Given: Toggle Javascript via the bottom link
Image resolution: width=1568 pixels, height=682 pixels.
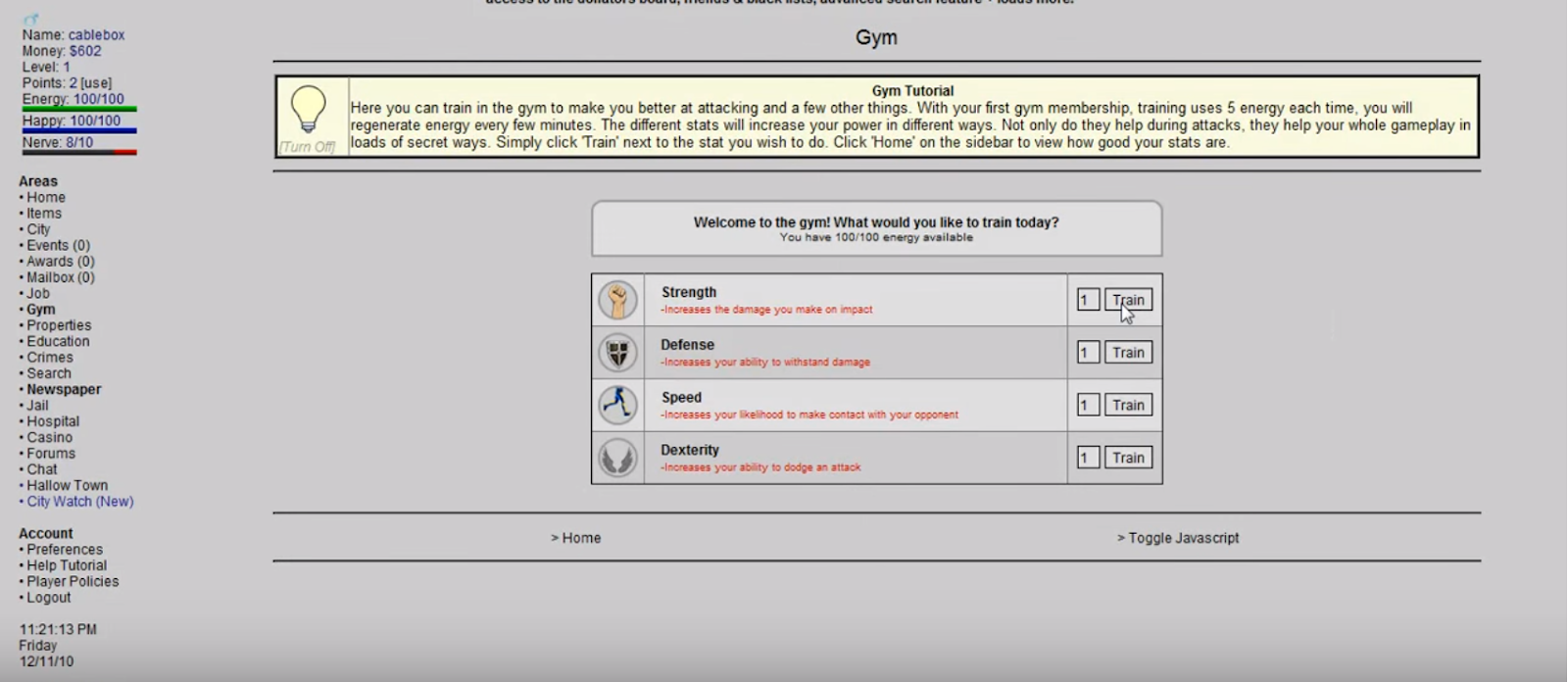Looking at the screenshot, I should [x=1178, y=538].
